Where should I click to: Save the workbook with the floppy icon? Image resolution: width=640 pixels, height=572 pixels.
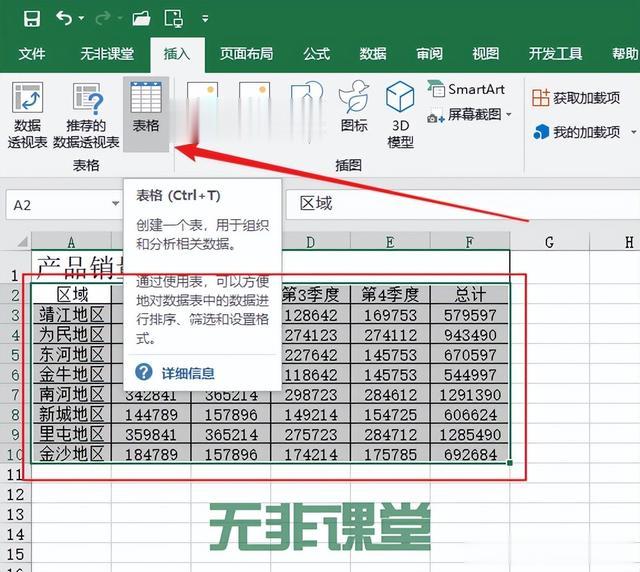coord(31,19)
